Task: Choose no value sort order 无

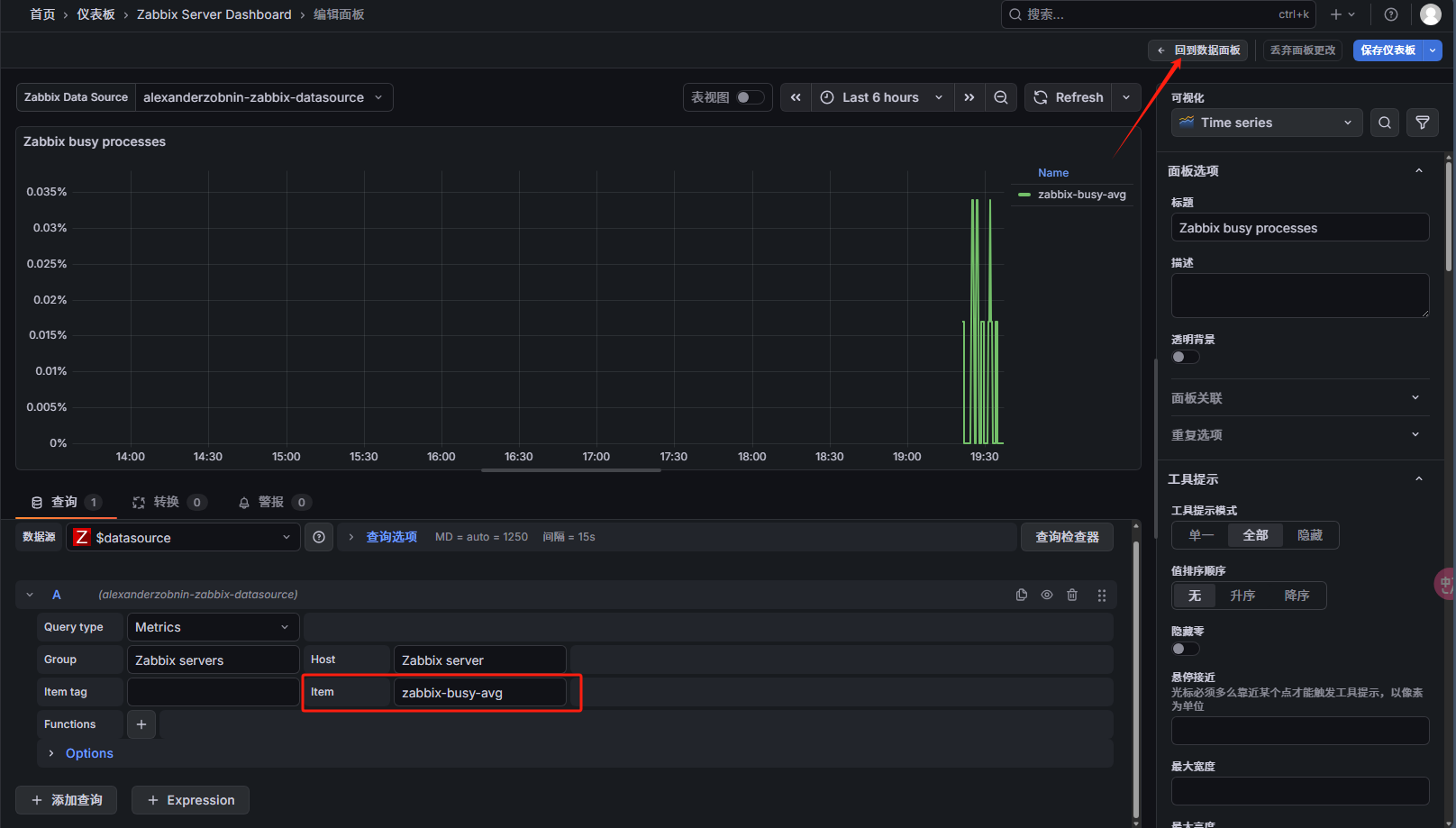Action: [x=1195, y=596]
